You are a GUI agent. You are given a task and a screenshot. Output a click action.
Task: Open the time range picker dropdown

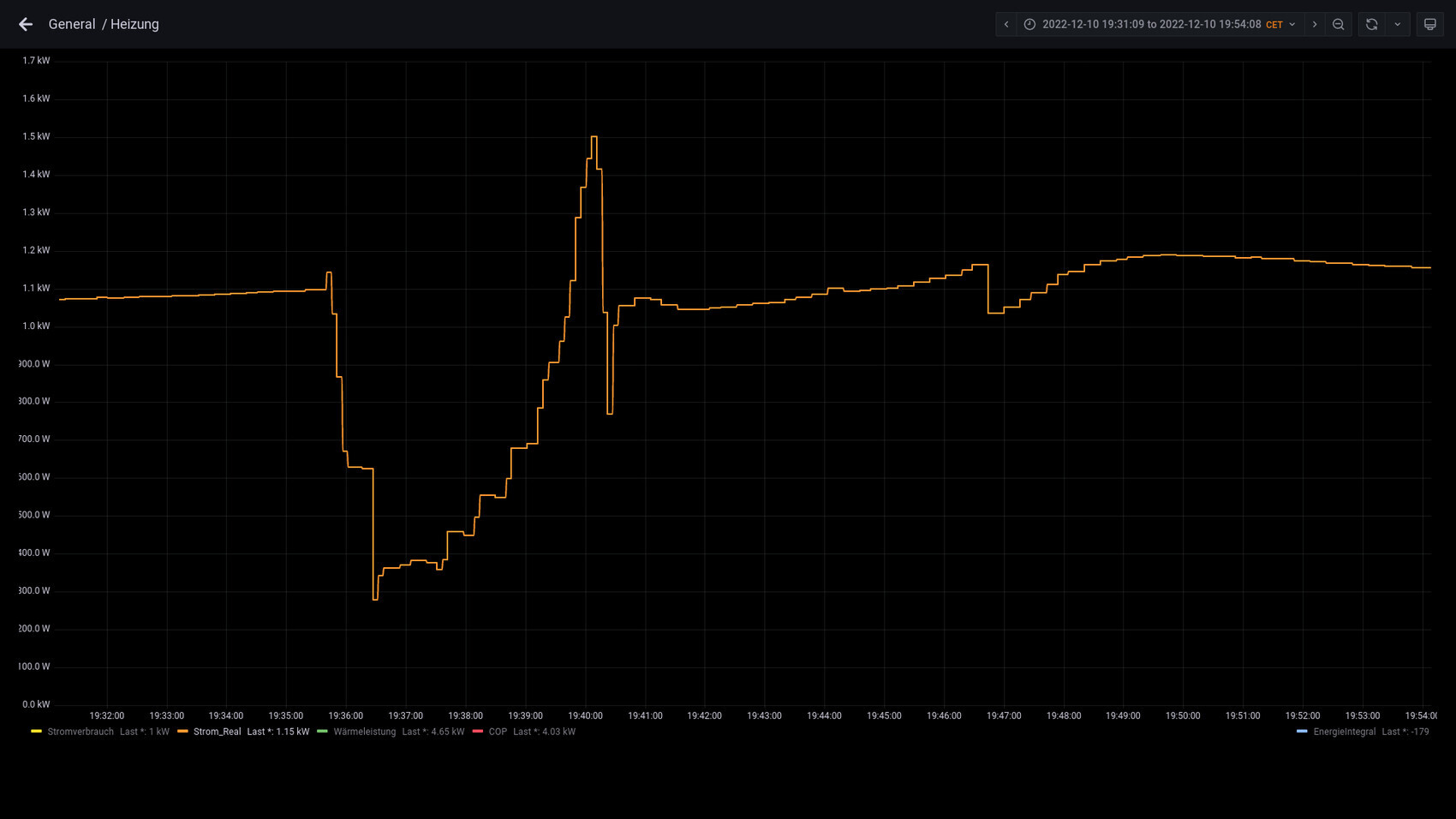(1151, 24)
